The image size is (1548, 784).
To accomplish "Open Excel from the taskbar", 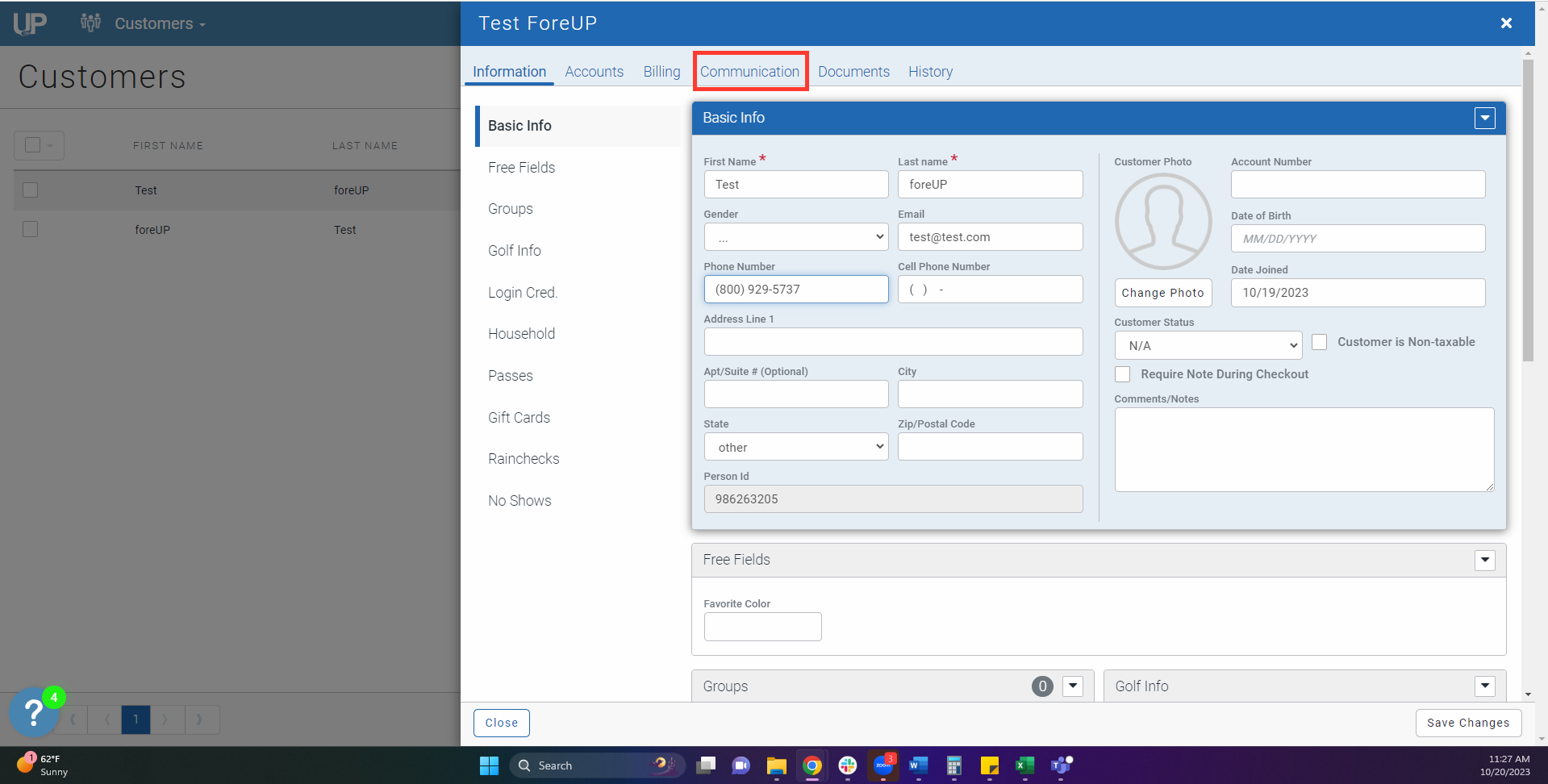I will click(x=1025, y=765).
